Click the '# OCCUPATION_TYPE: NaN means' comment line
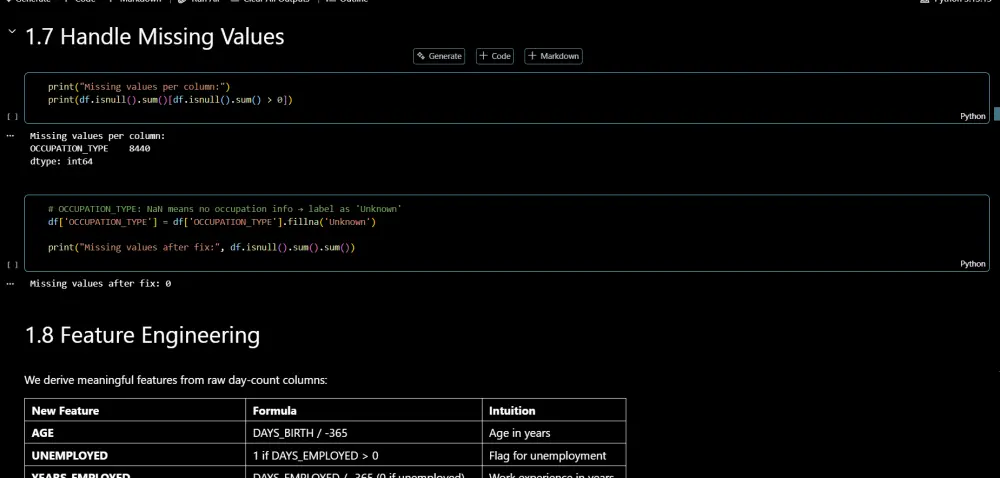This screenshot has width=1000, height=478. pos(224,209)
